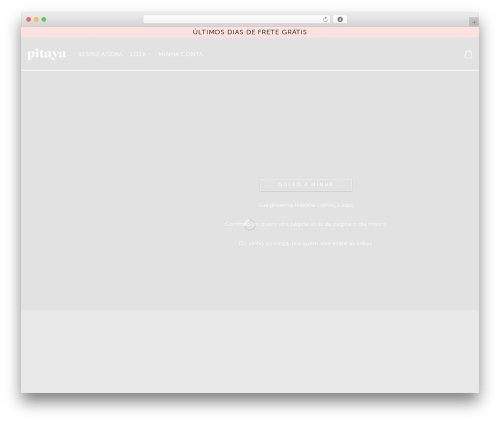This screenshot has height=423, width=500.
Task: Select text 'Do vinho ao cinza' line
Action: coord(305,243)
